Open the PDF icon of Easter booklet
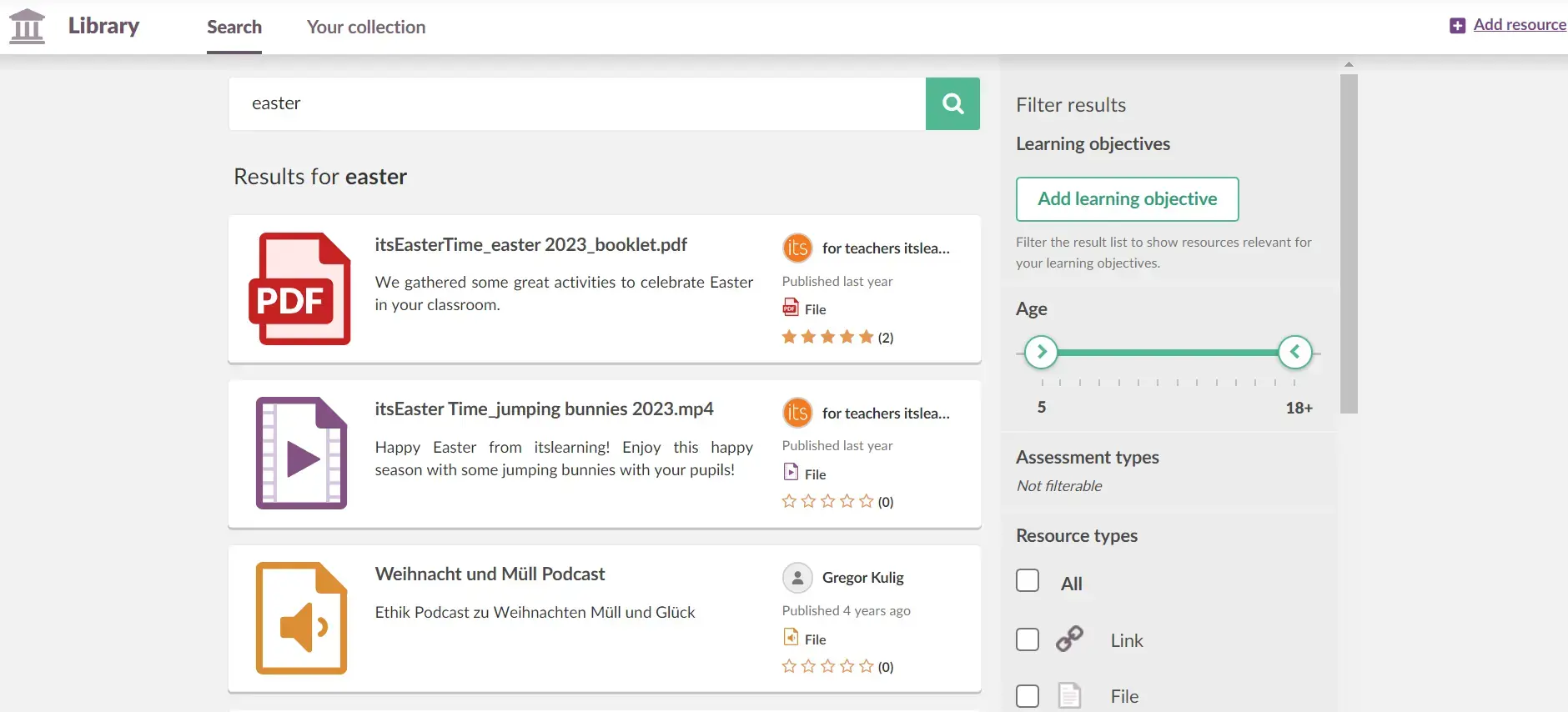This screenshot has width=1568, height=712. (x=300, y=288)
